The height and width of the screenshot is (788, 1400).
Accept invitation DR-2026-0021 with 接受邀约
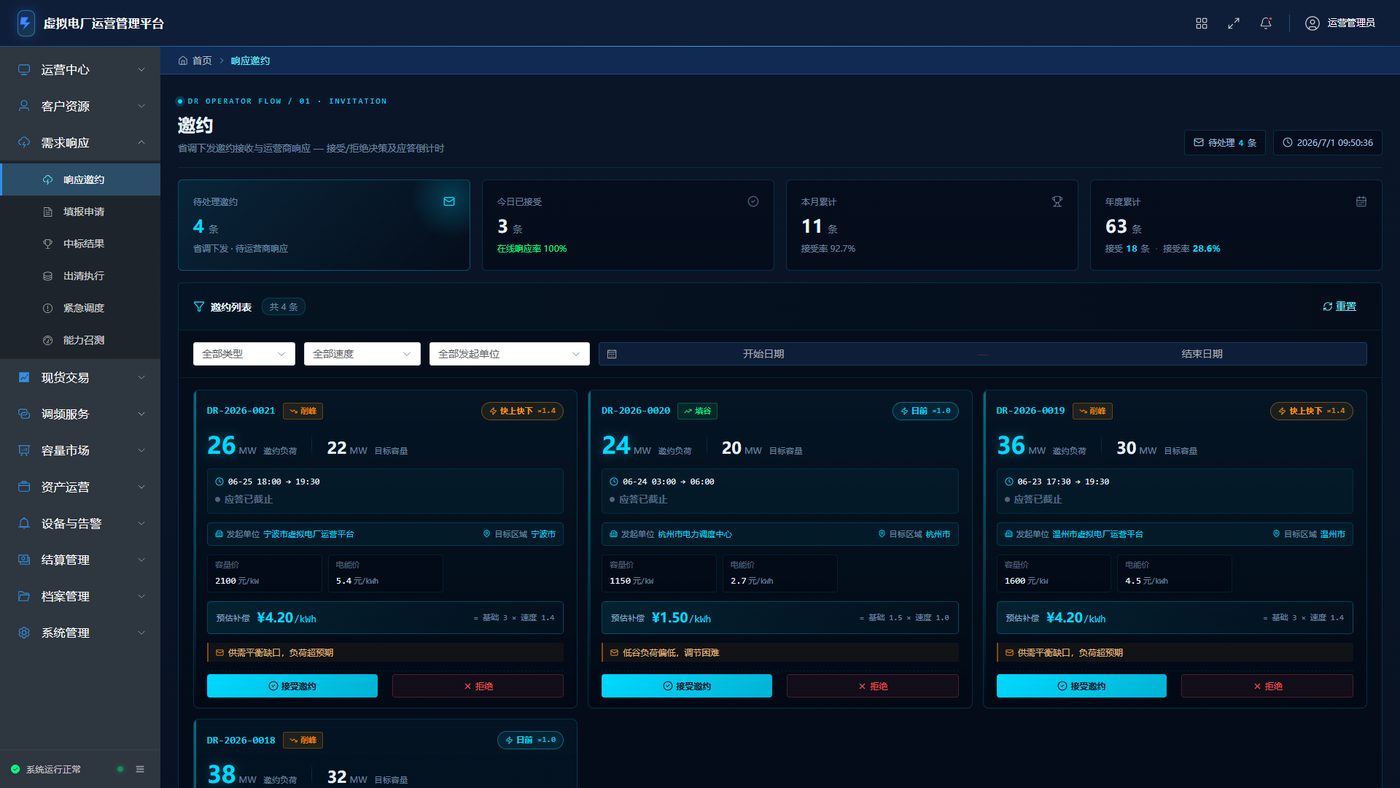pyautogui.click(x=292, y=686)
